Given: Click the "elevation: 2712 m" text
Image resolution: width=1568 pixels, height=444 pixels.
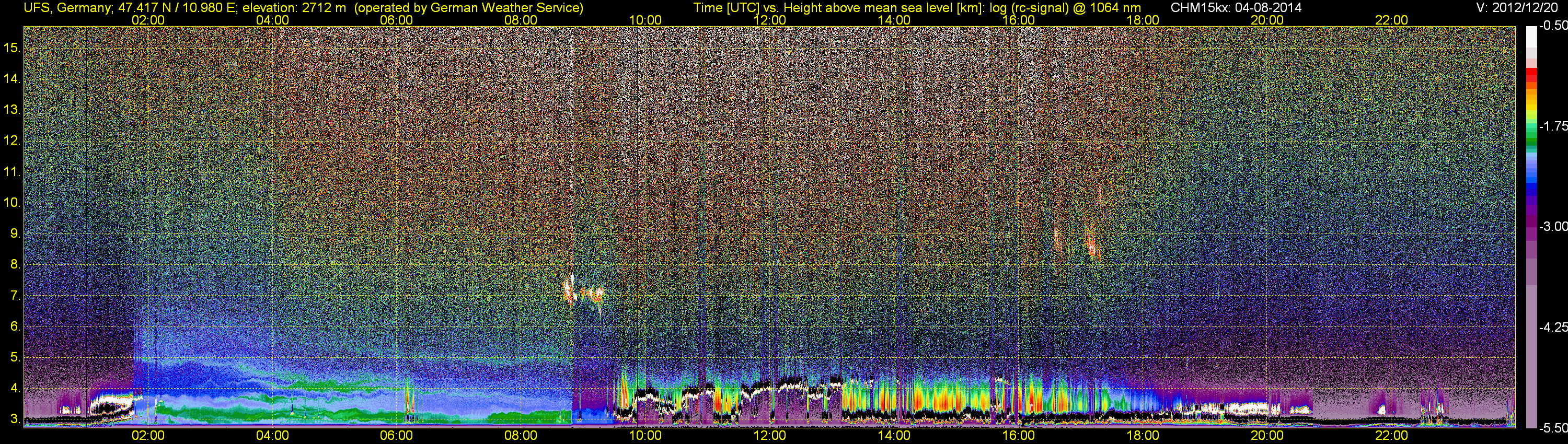Looking at the screenshot, I should coord(295,8).
